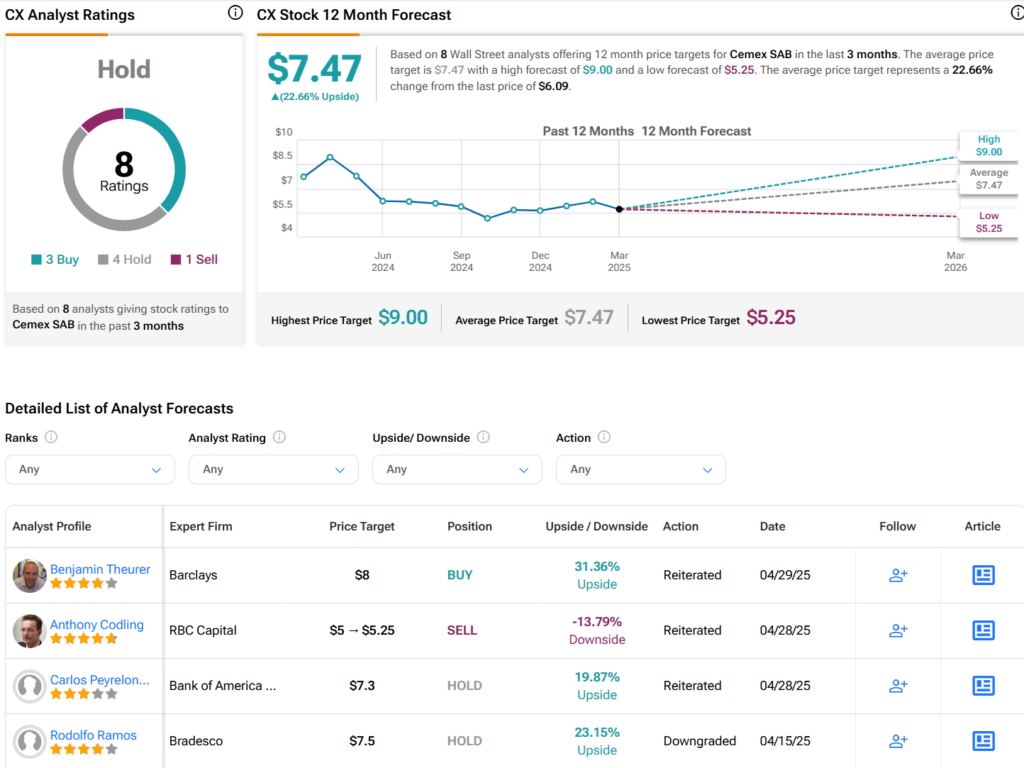
Task: Open article icon for Bradesco row
Action: [x=983, y=741]
